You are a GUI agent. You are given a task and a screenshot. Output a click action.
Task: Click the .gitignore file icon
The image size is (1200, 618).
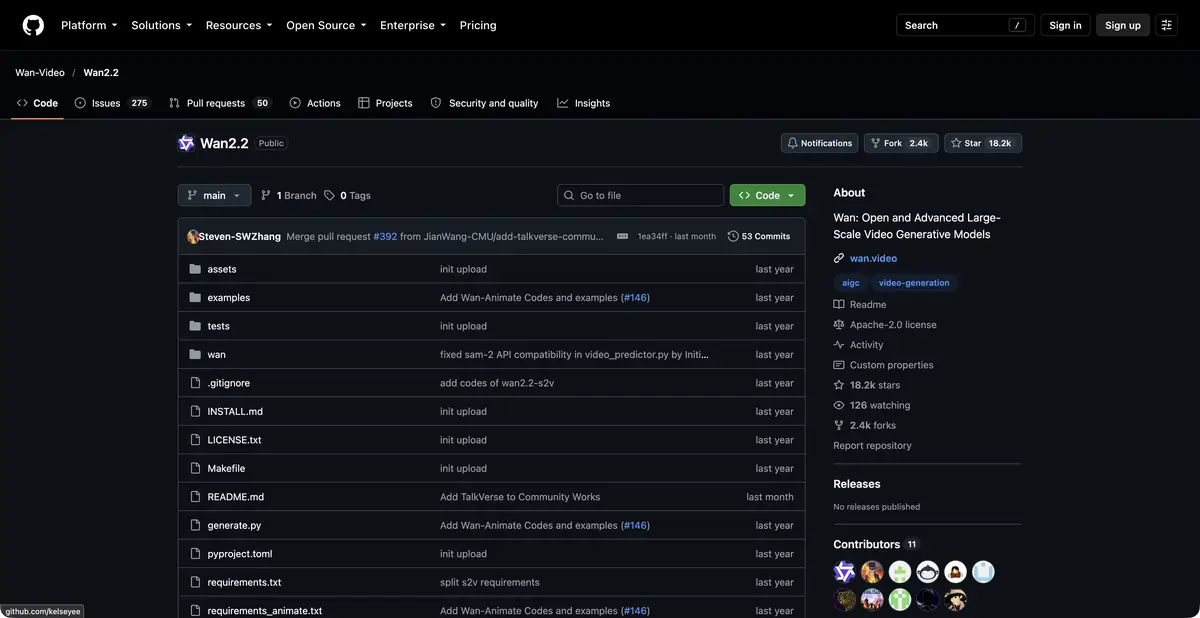coord(195,383)
